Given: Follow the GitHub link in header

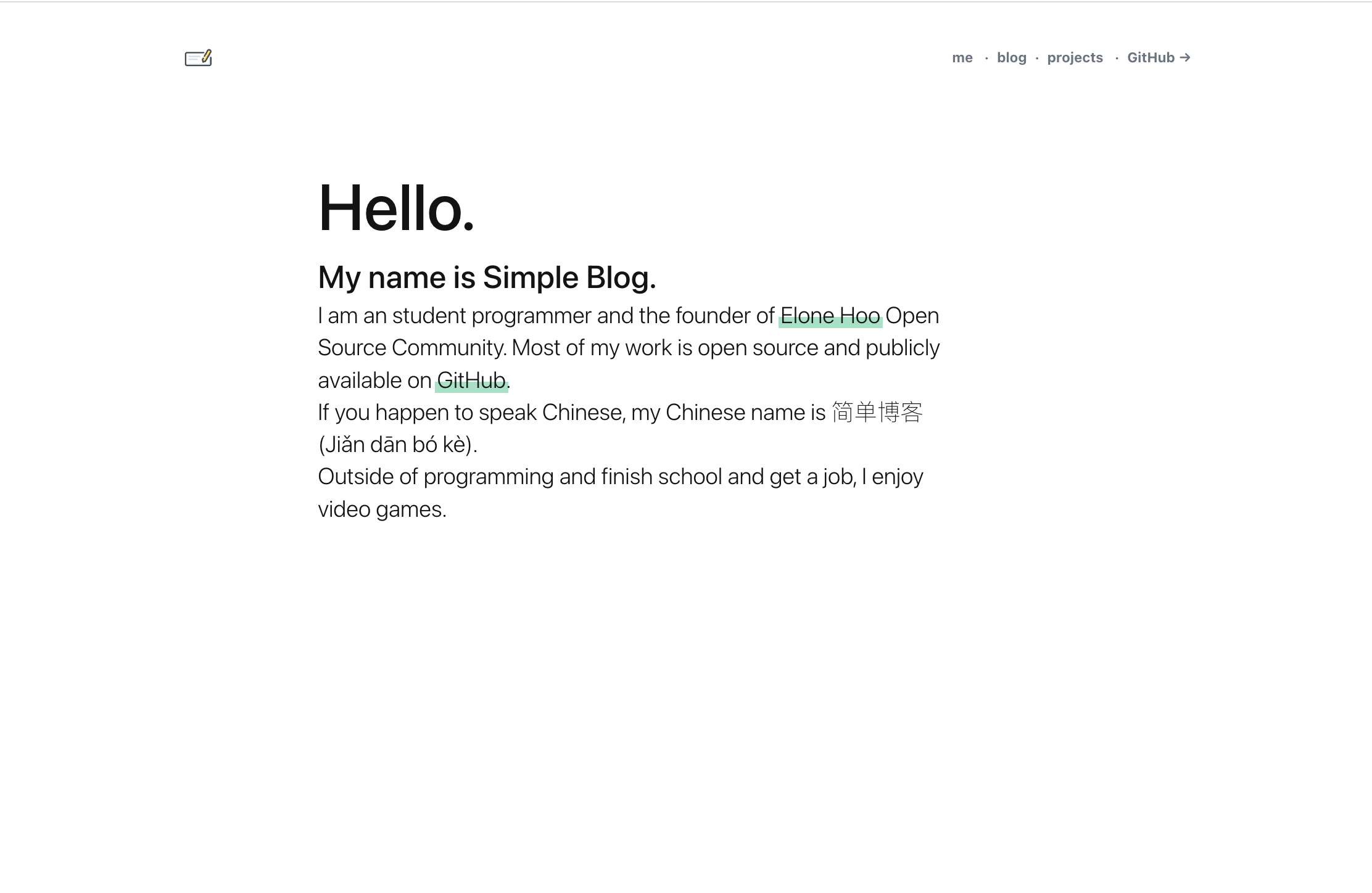Looking at the screenshot, I should point(1151,58).
